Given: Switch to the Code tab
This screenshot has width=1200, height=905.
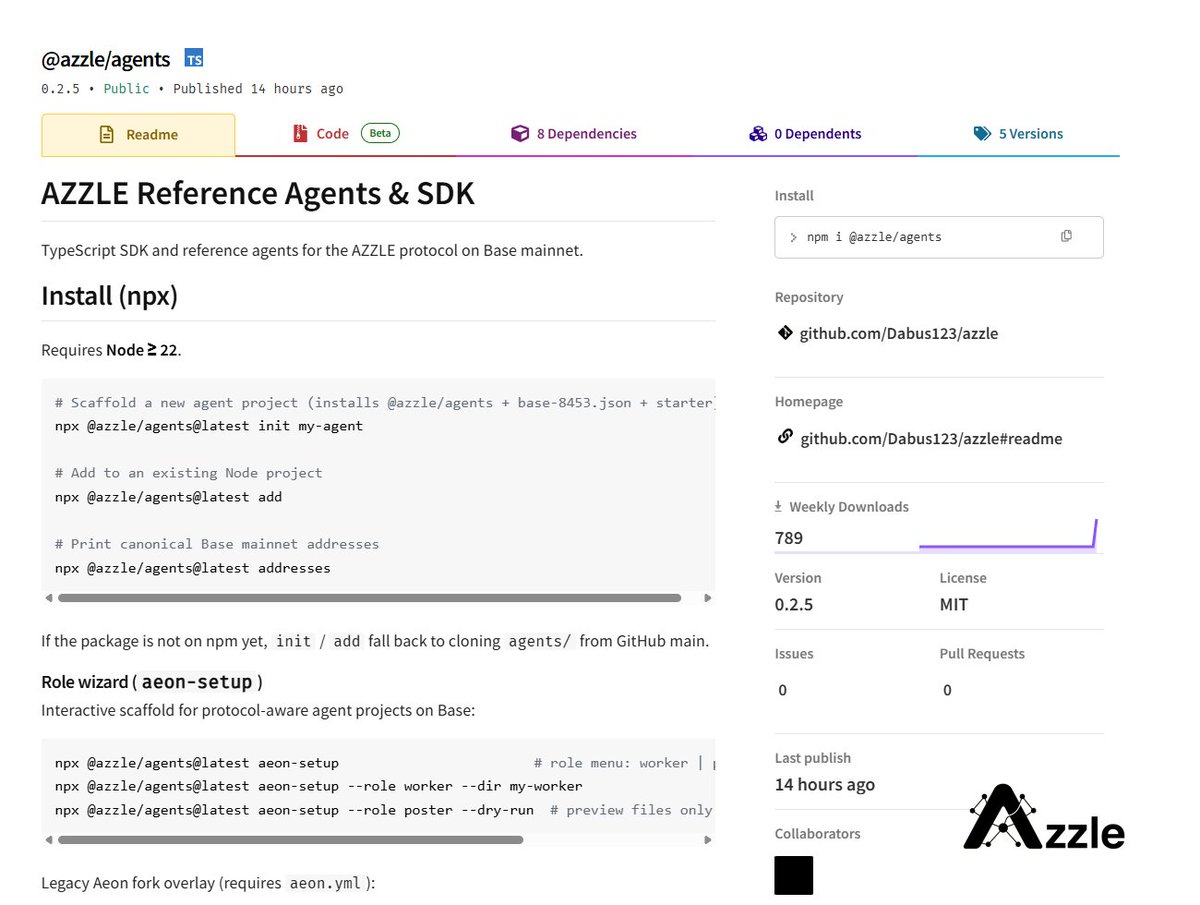Looking at the screenshot, I should 345,134.
